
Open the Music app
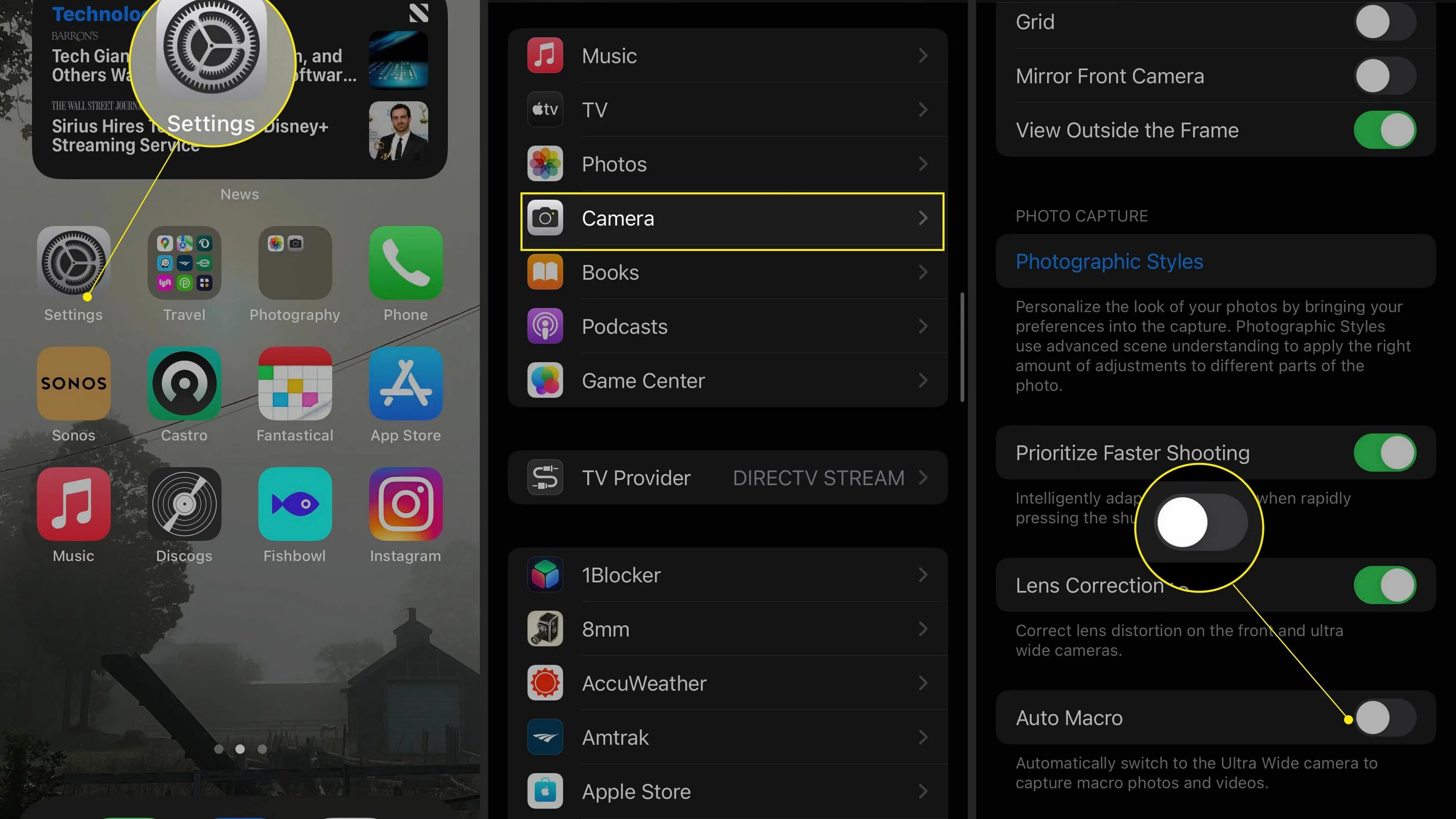(x=73, y=504)
